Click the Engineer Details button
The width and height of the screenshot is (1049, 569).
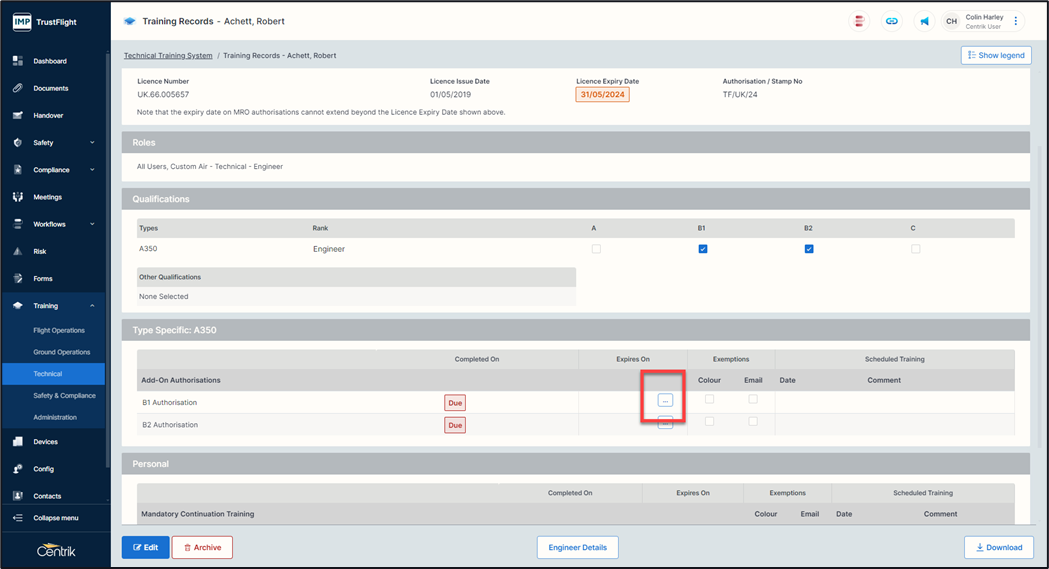click(x=577, y=547)
